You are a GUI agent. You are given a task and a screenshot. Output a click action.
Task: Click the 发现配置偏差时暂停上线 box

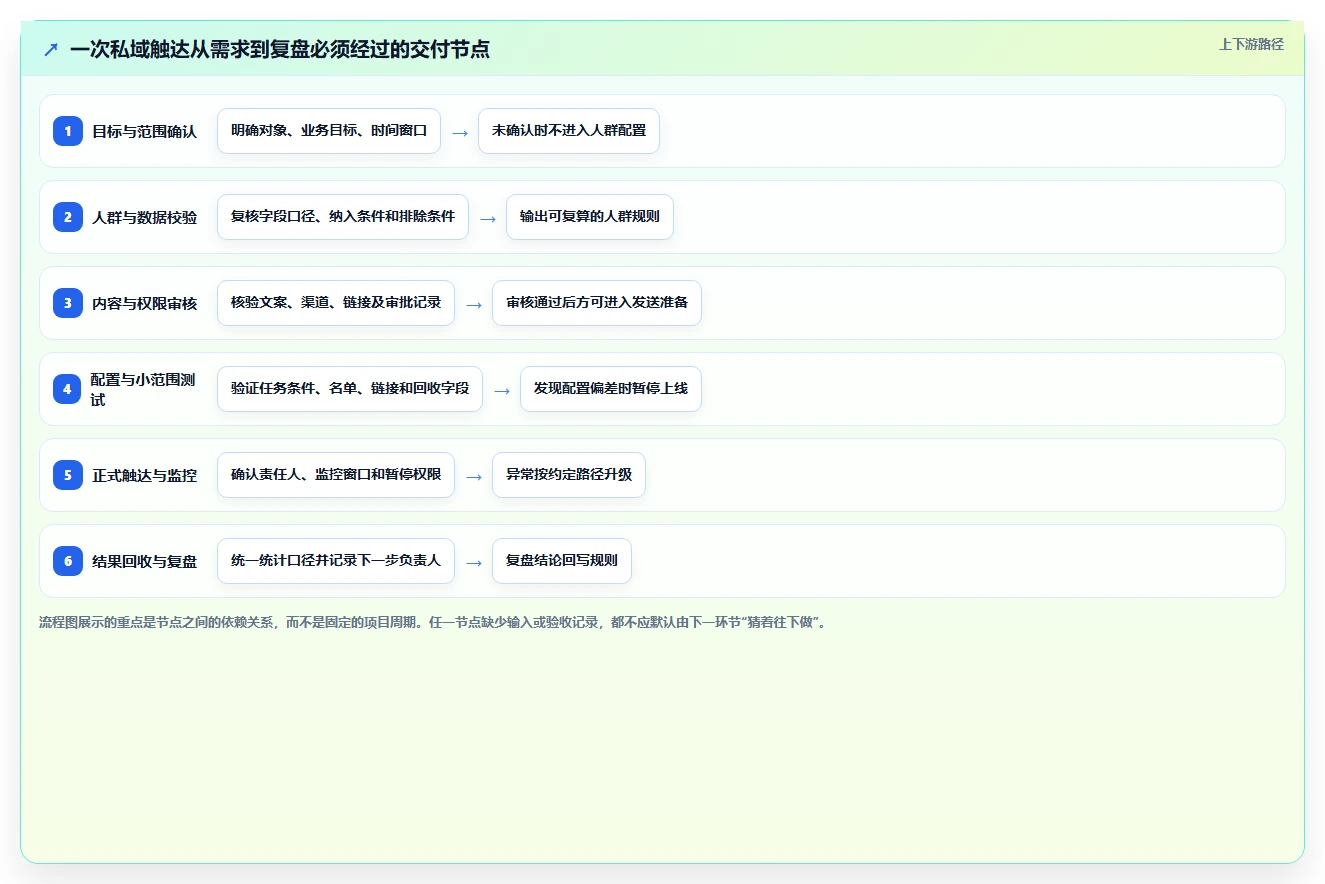611,389
